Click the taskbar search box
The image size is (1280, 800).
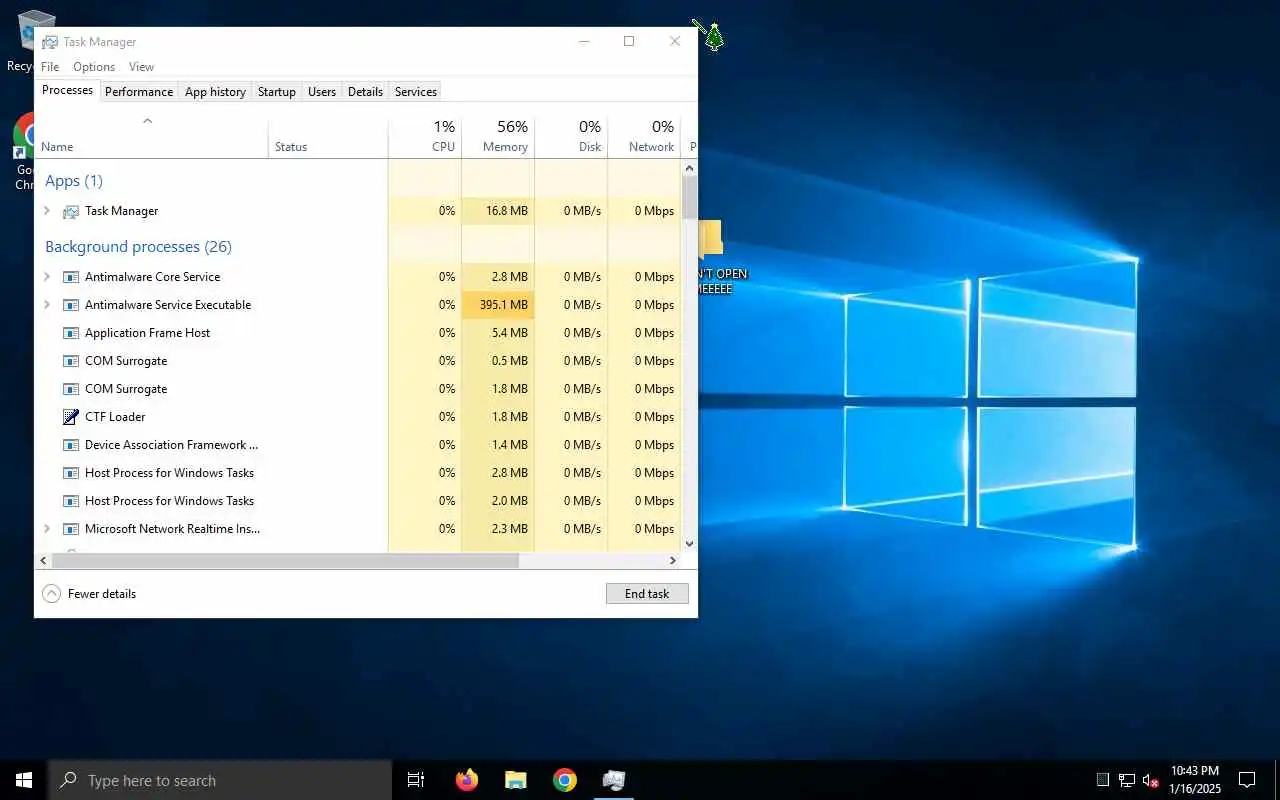[x=220, y=780]
